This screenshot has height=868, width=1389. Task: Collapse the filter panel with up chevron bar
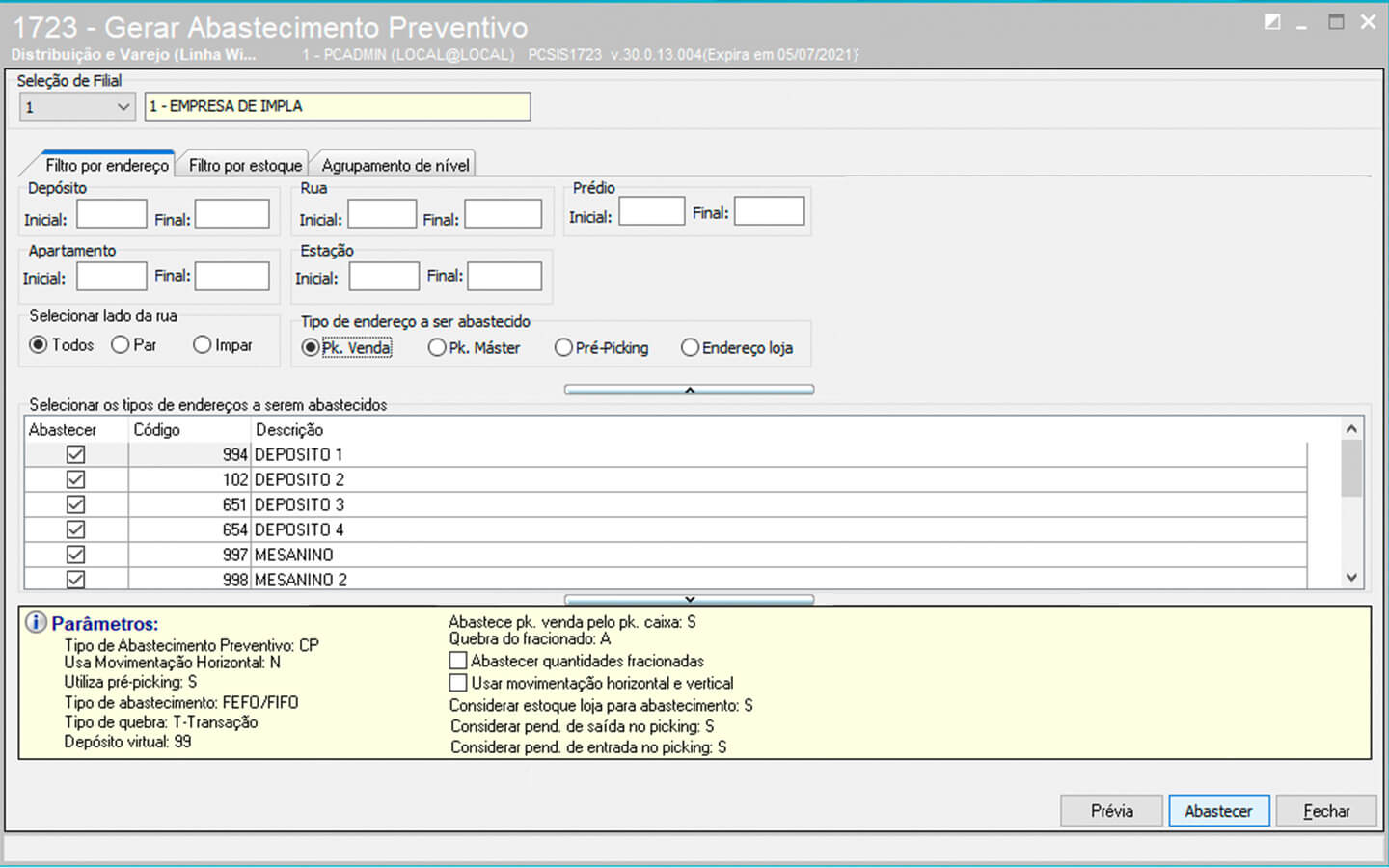click(689, 390)
